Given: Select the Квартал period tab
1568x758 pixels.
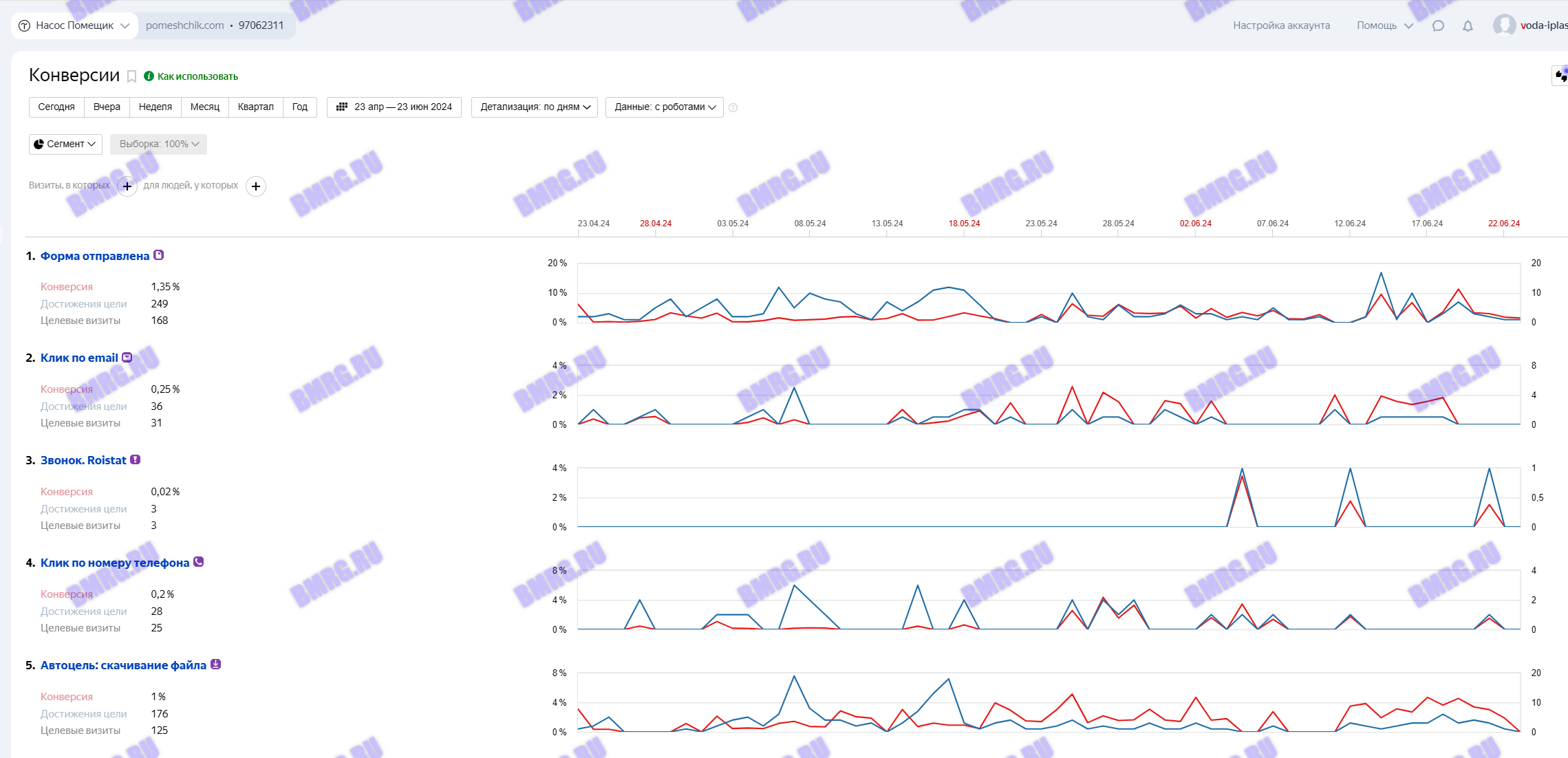Looking at the screenshot, I should (x=255, y=107).
